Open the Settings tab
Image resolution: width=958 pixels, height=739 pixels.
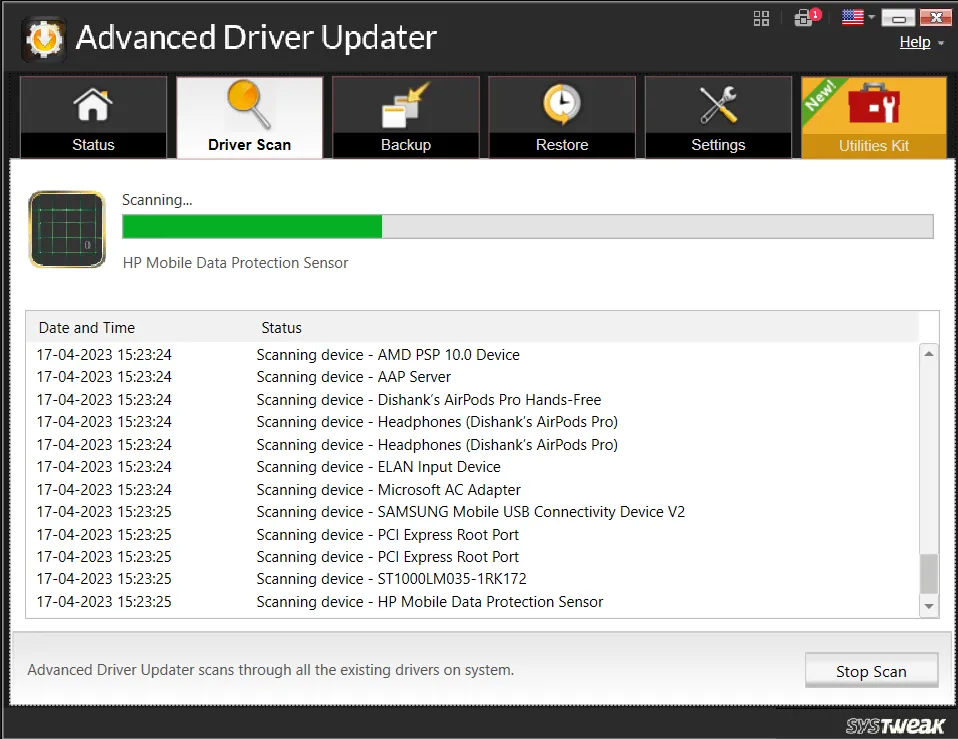point(718,117)
